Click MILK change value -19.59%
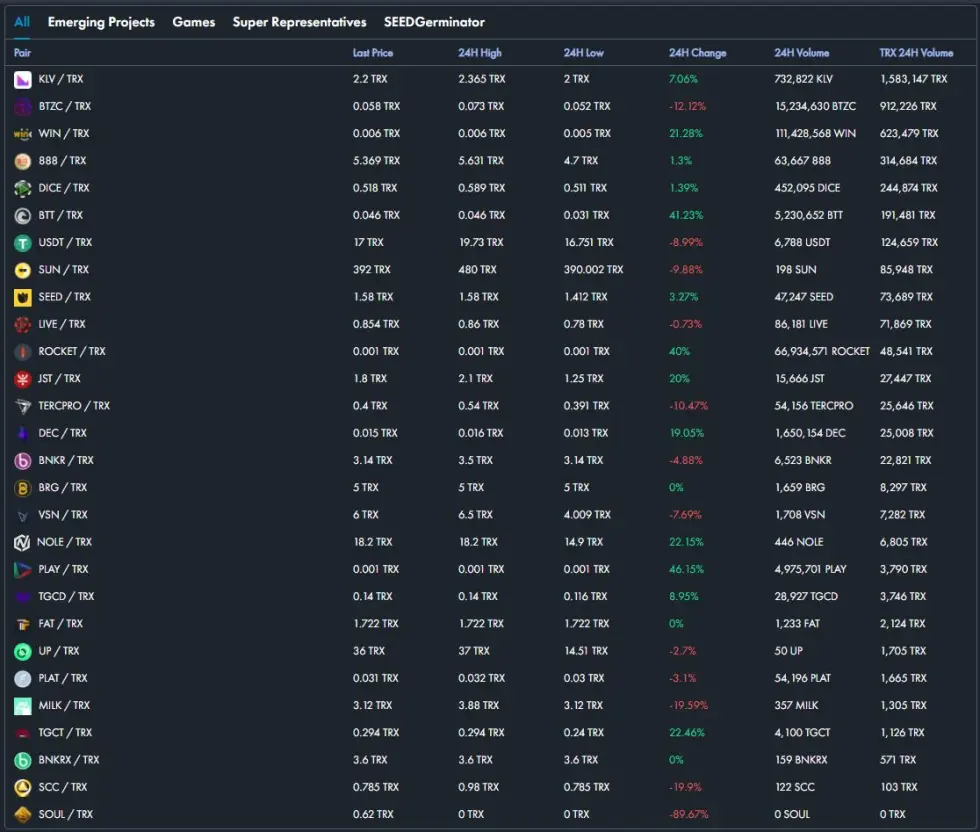The height and width of the screenshot is (832, 980). [688, 705]
